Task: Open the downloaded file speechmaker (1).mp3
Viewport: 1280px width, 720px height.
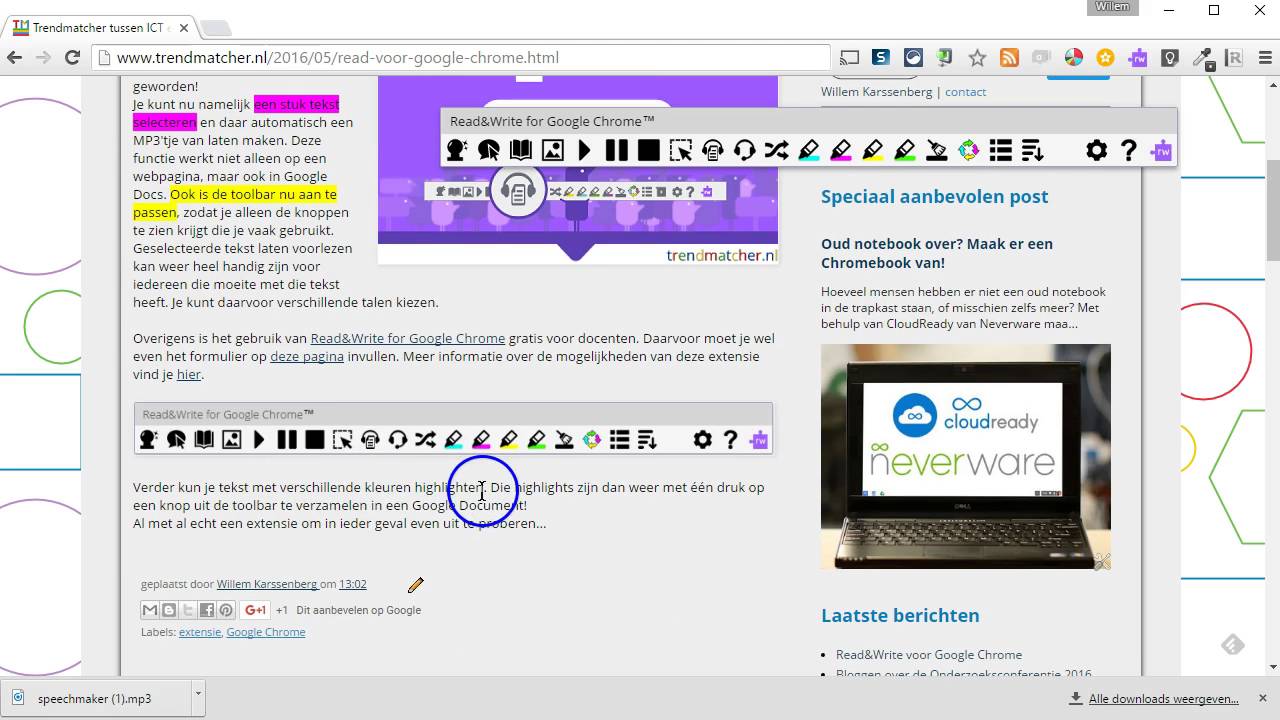Action: point(95,698)
